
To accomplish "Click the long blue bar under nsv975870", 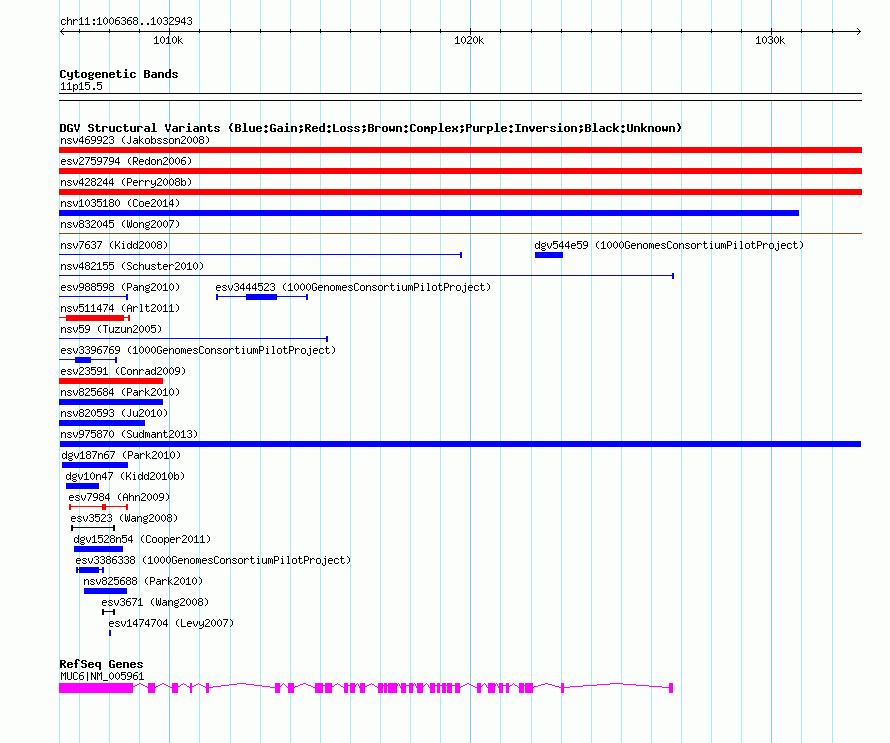I will (x=460, y=444).
